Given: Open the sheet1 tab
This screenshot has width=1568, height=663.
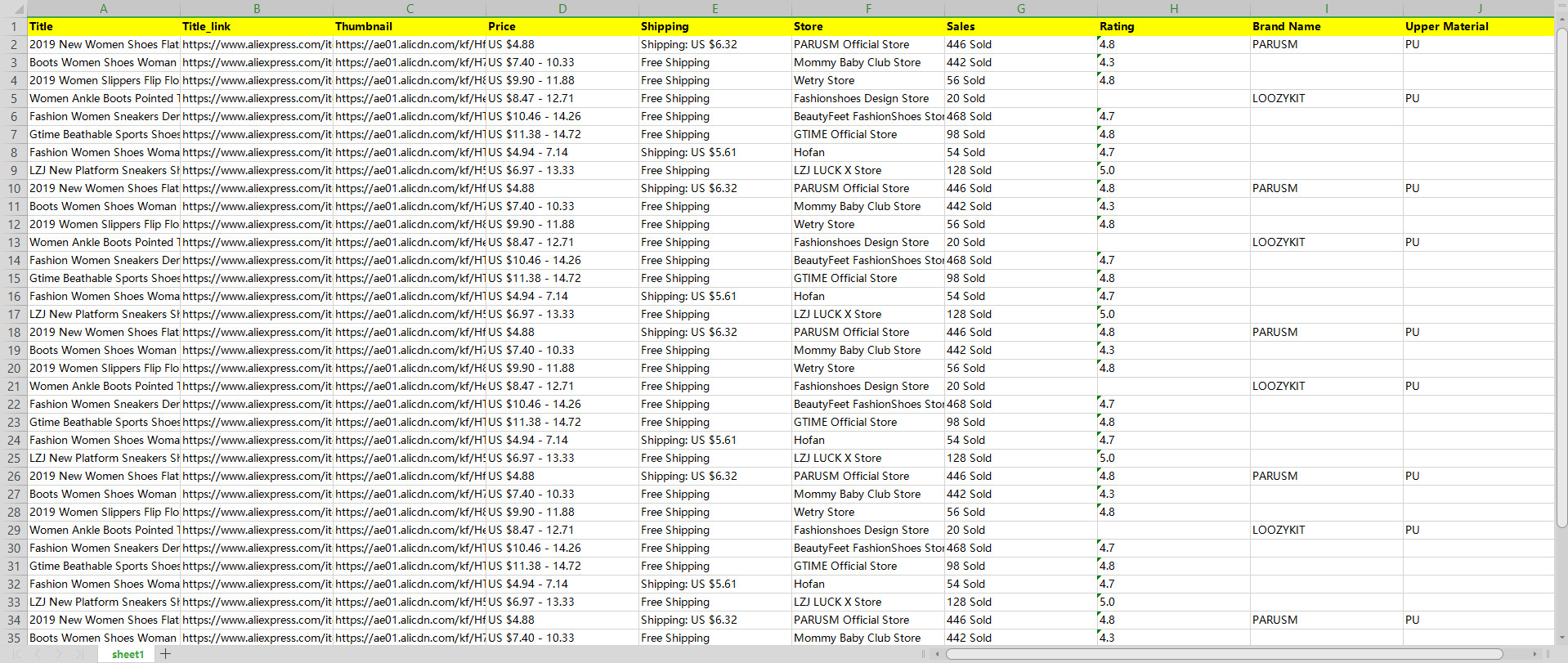Looking at the screenshot, I should coord(128,654).
